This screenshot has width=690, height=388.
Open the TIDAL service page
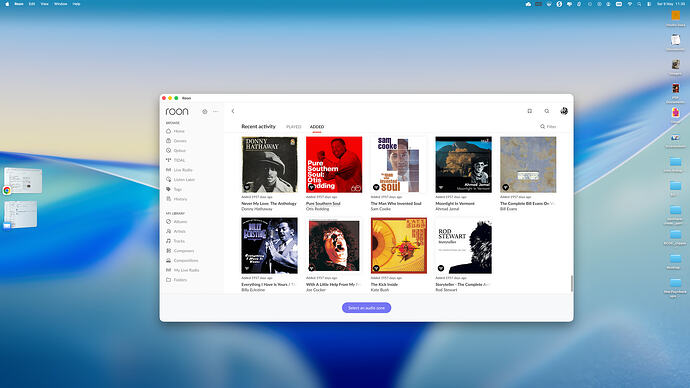click(x=175, y=160)
